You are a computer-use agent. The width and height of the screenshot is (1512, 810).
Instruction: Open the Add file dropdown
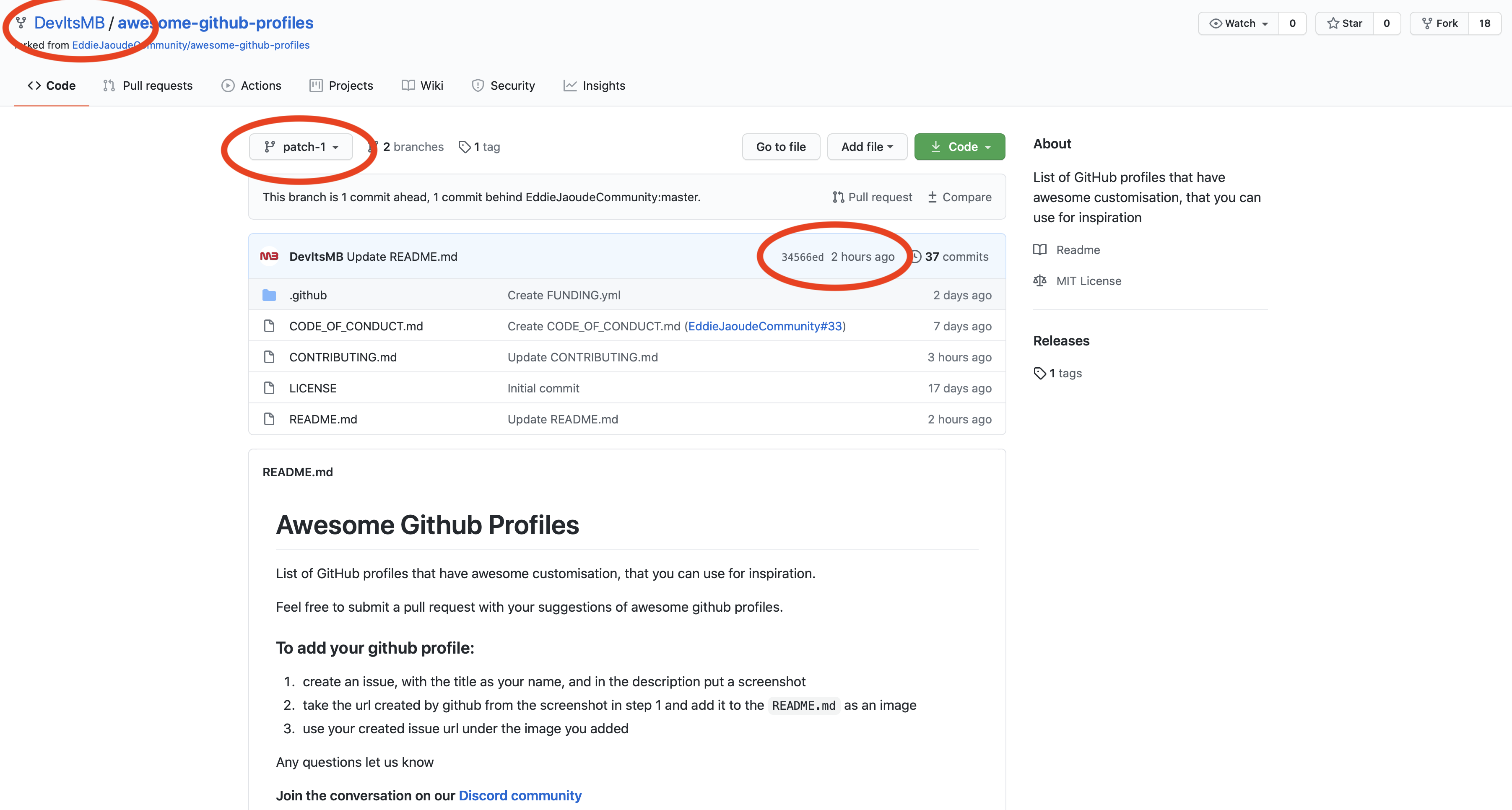click(867, 147)
